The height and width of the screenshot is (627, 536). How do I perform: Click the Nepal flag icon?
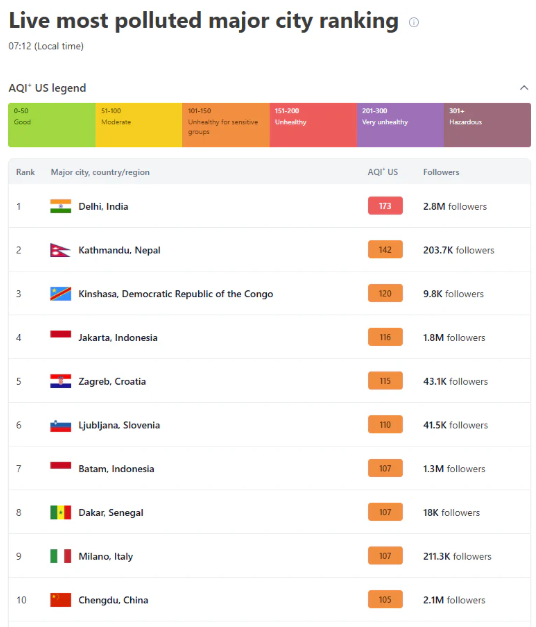click(60, 250)
